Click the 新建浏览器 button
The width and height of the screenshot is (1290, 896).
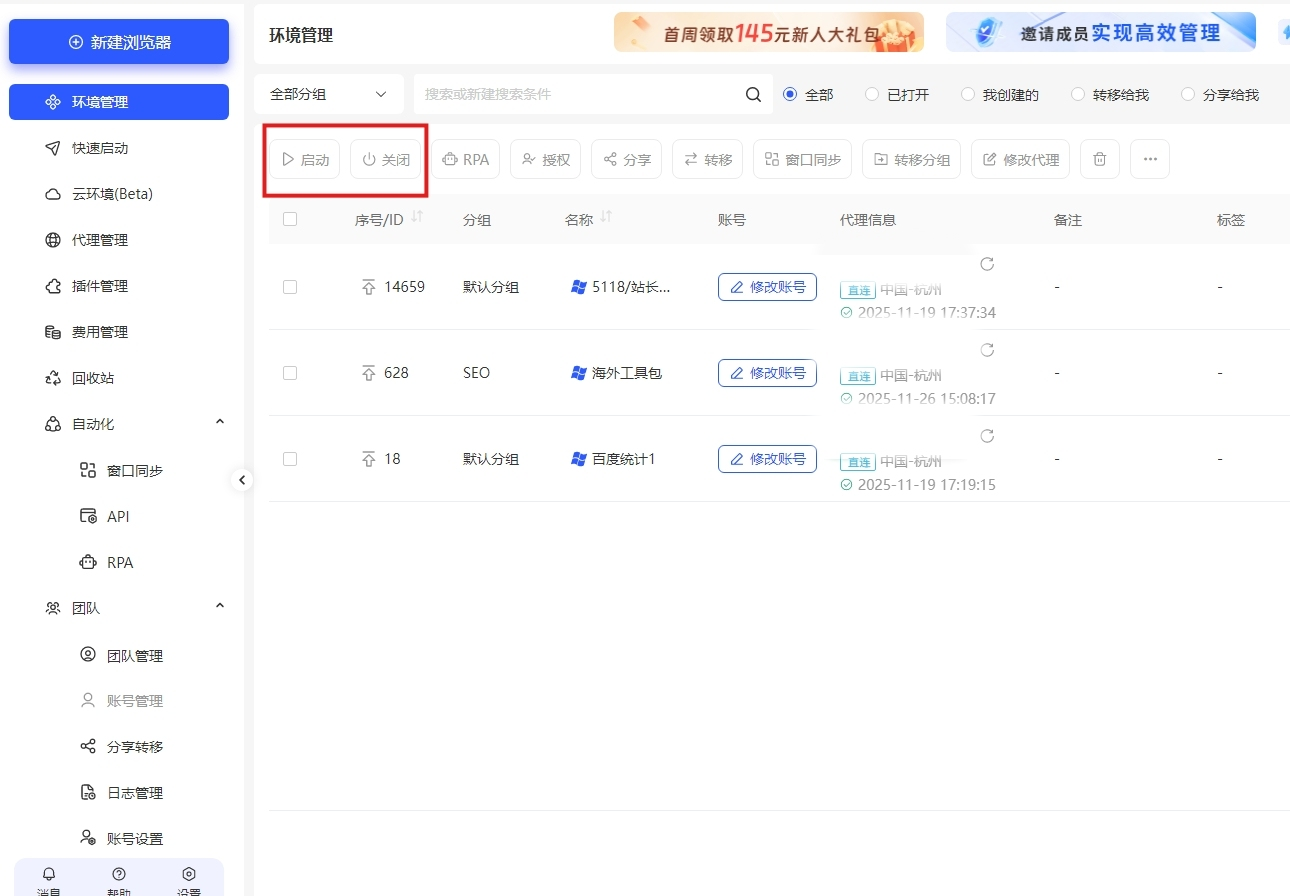point(119,41)
